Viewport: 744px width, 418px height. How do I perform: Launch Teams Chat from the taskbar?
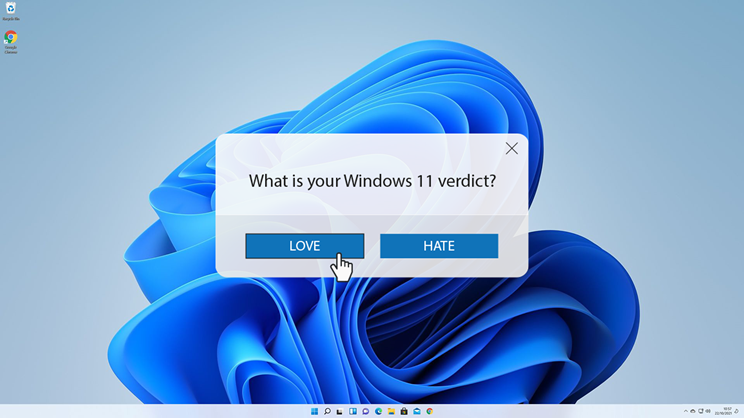tap(365, 411)
